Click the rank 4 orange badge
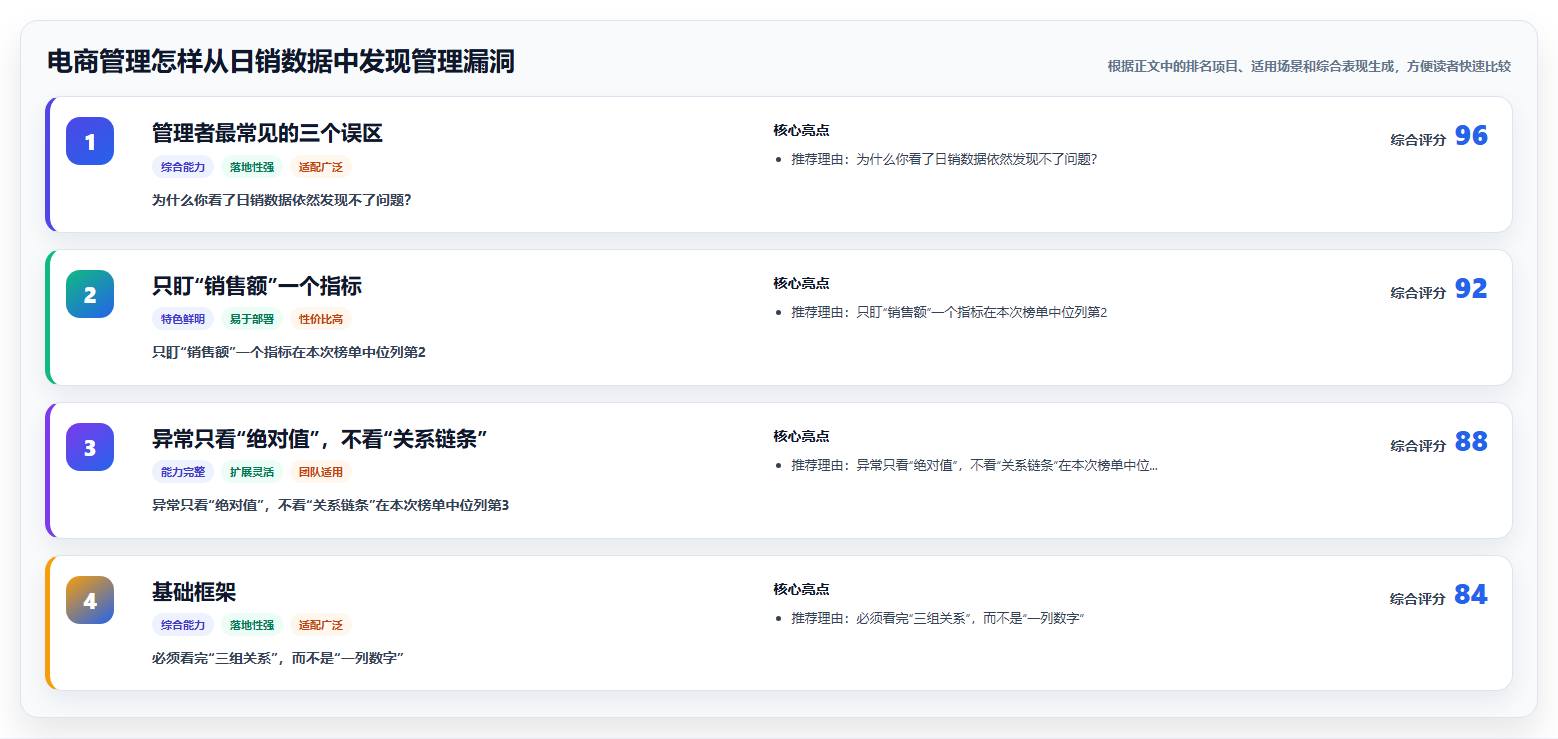This screenshot has width=1558, height=739. [x=90, y=600]
